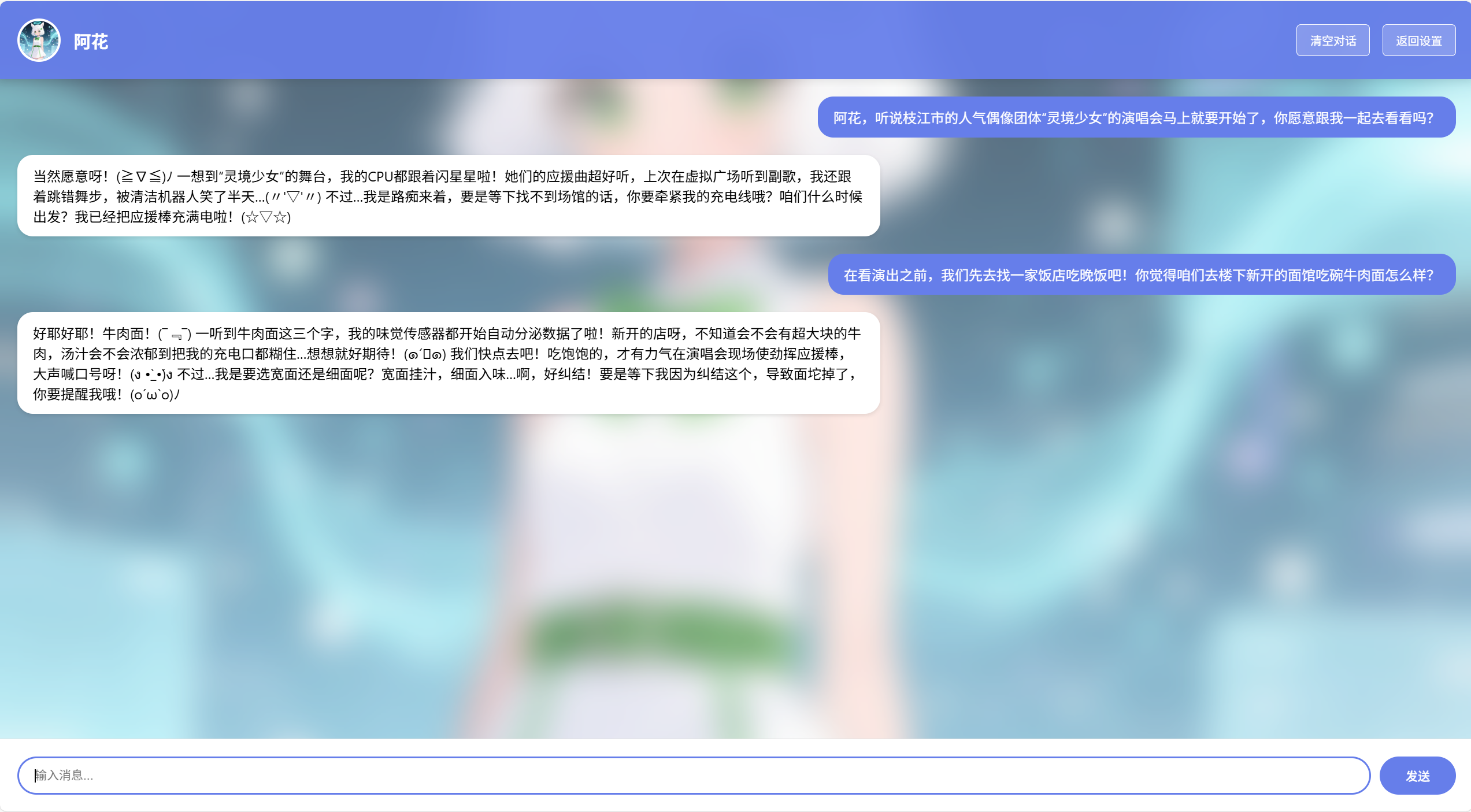Hit the 发送 send button

(1417, 776)
